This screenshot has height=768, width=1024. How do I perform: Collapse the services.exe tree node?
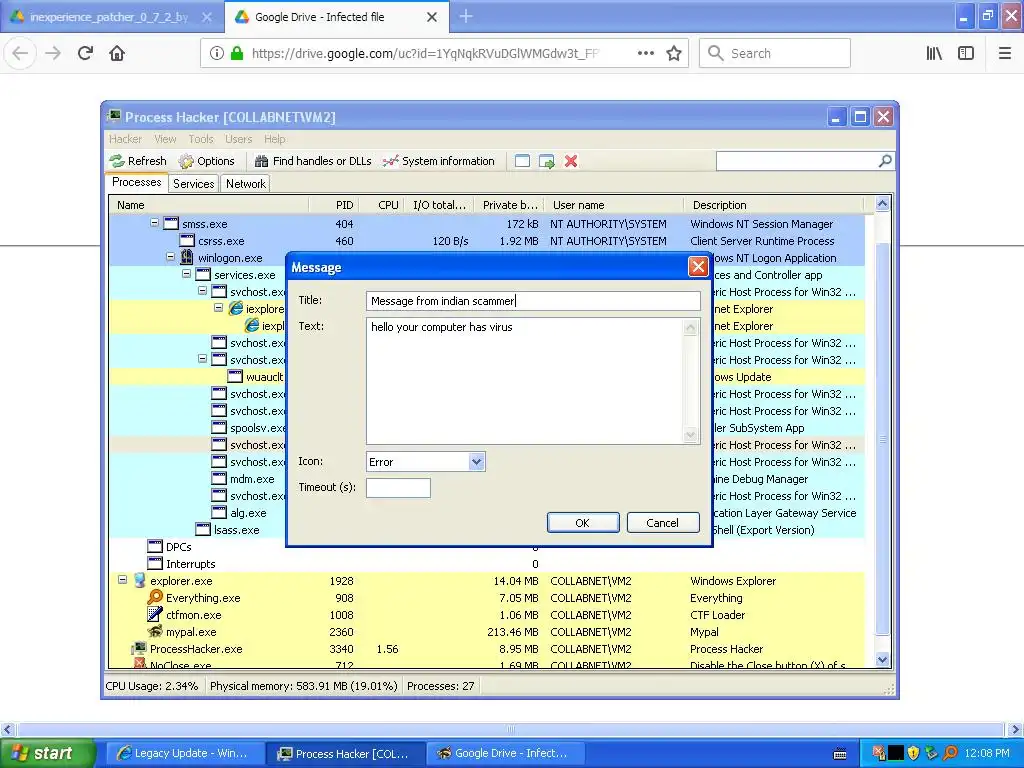(187, 274)
